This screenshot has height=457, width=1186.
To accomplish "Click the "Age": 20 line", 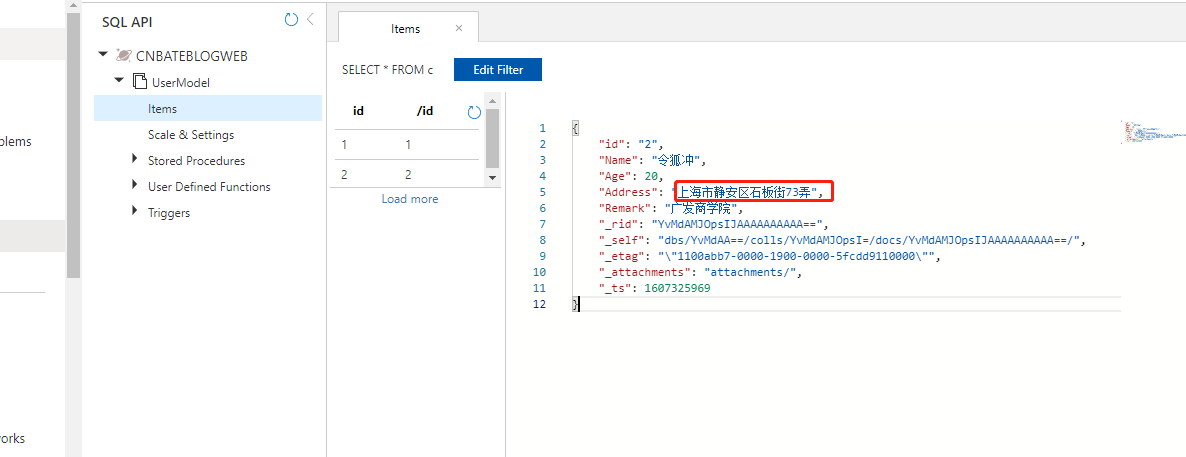I will [631, 176].
